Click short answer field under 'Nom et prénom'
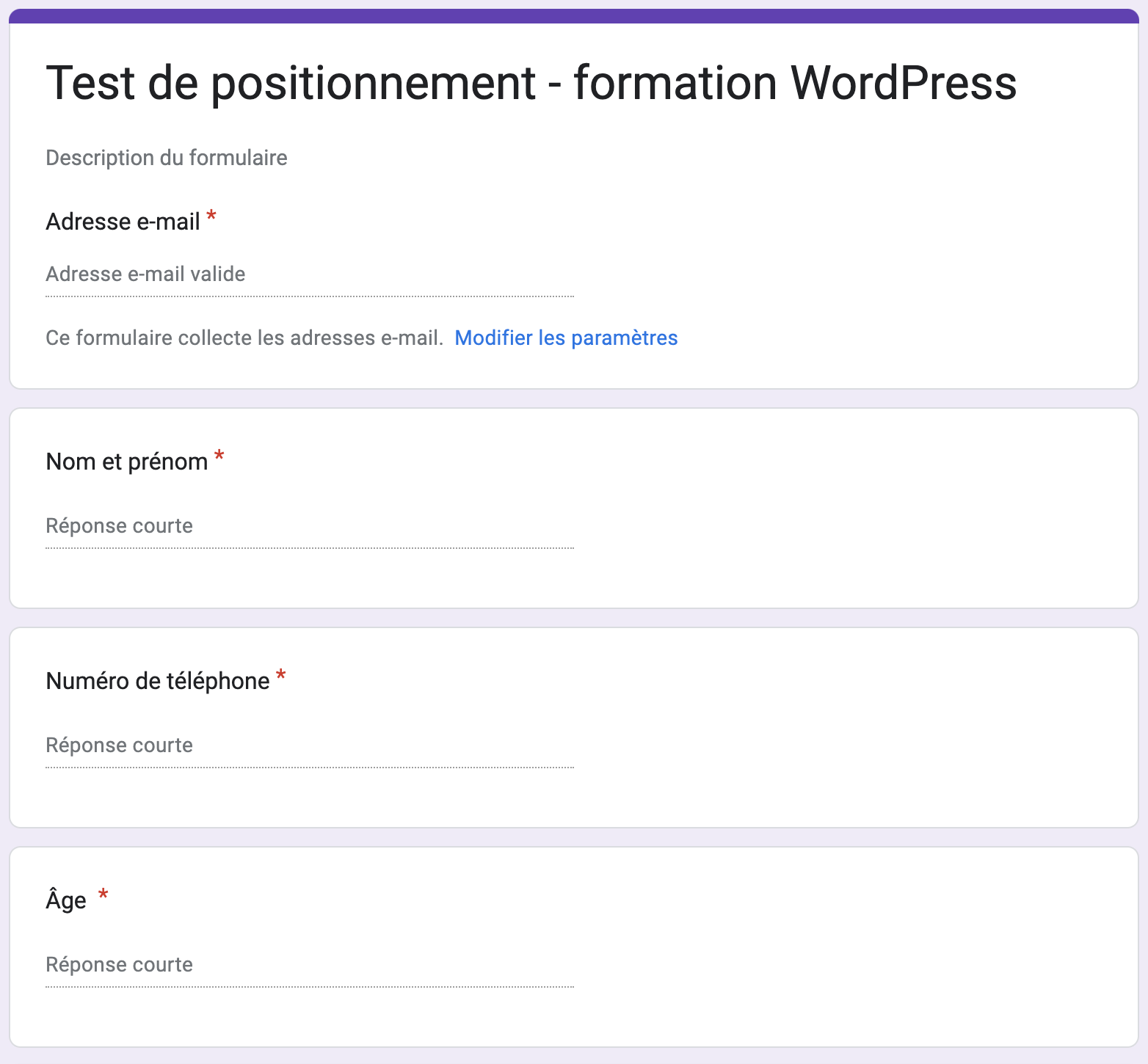Viewport: 1148px width, 1064px height. click(309, 526)
